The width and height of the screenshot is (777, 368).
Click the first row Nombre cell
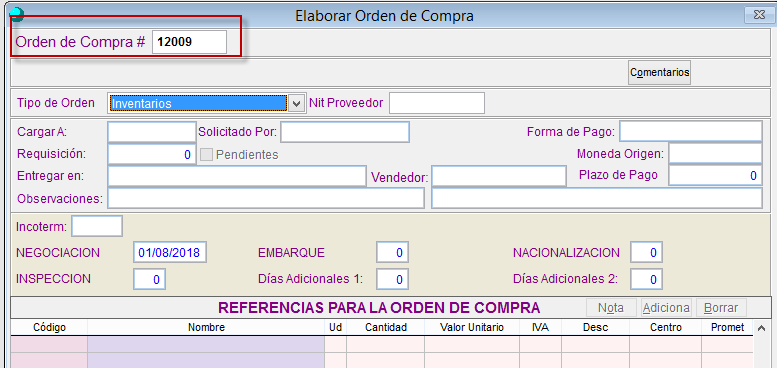tap(206, 344)
